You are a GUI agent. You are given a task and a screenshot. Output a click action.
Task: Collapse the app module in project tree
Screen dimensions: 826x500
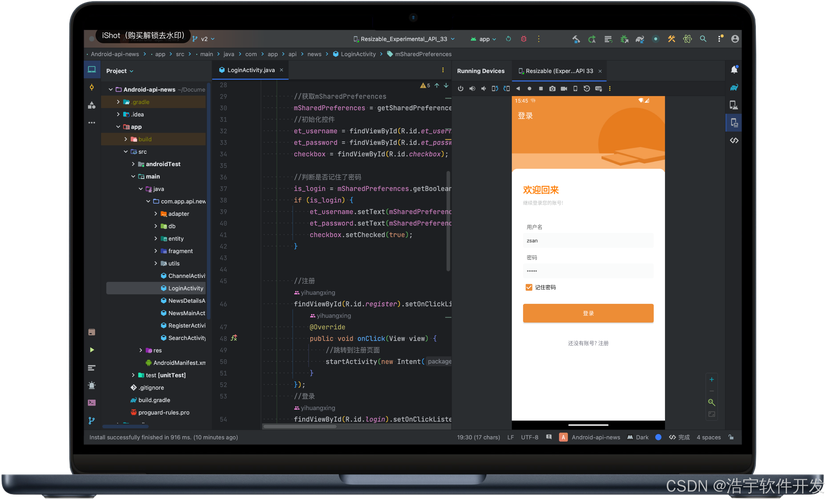117,127
